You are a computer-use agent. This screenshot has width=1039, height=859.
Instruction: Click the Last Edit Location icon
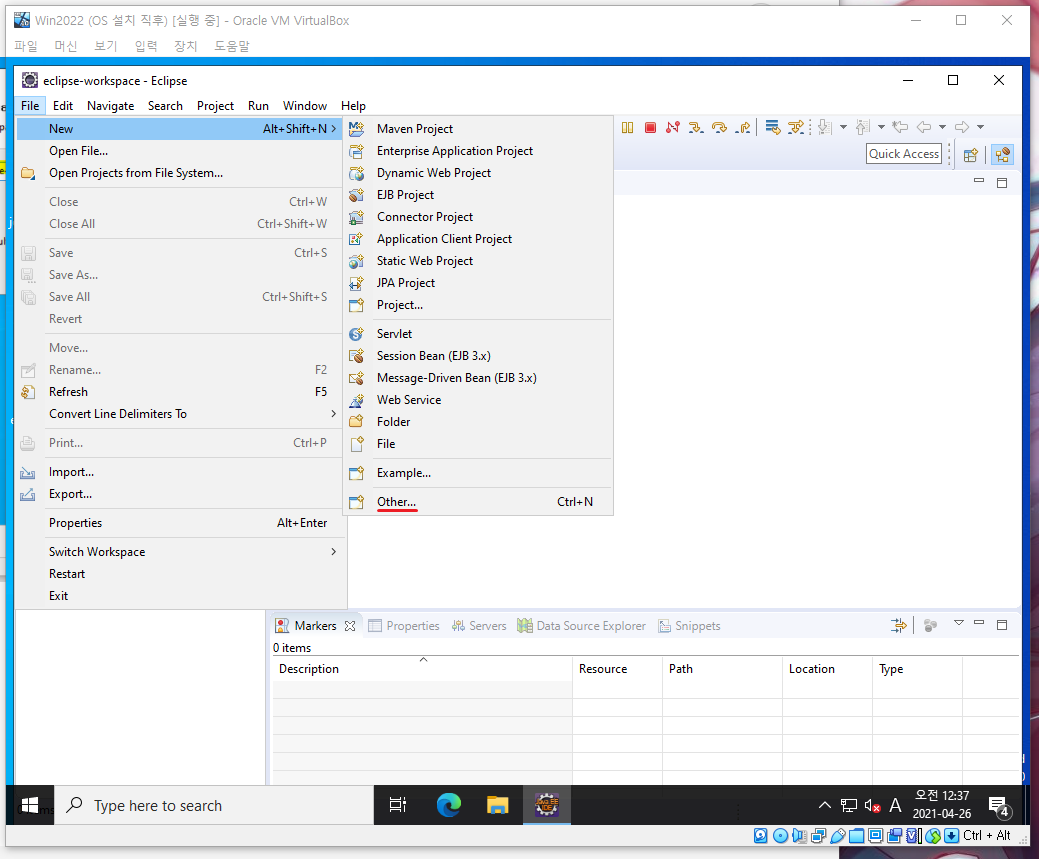click(x=900, y=127)
